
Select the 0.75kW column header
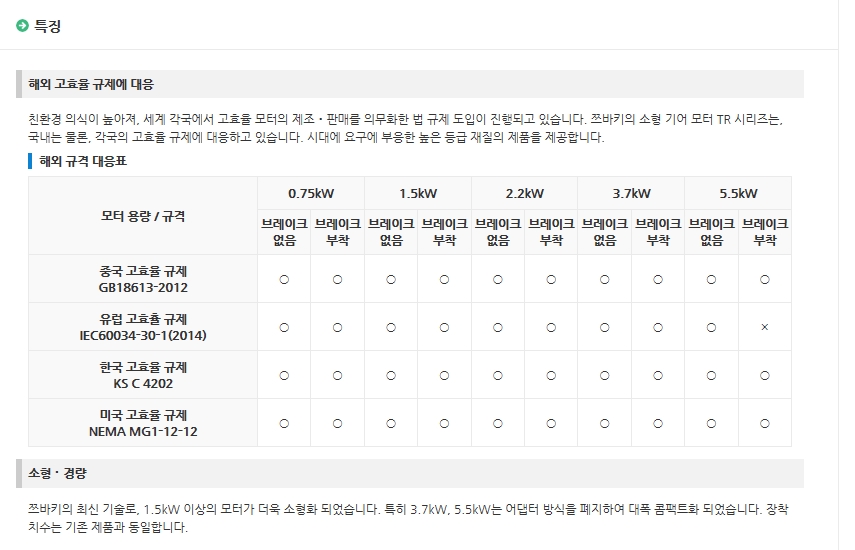point(310,193)
